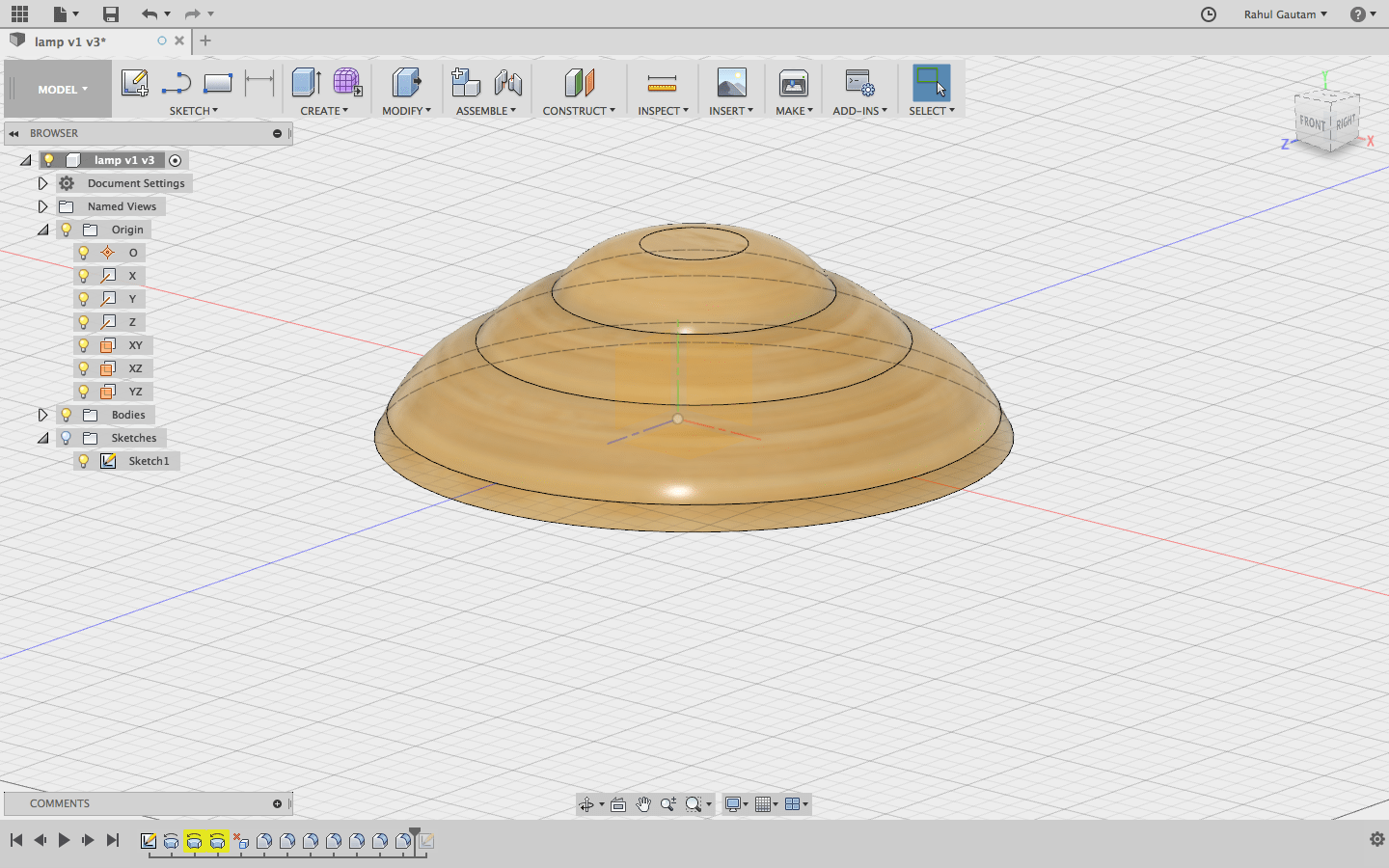Toggle visibility bulb of origin point O
The width and height of the screenshot is (1389, 868).
tap(84, 253)
